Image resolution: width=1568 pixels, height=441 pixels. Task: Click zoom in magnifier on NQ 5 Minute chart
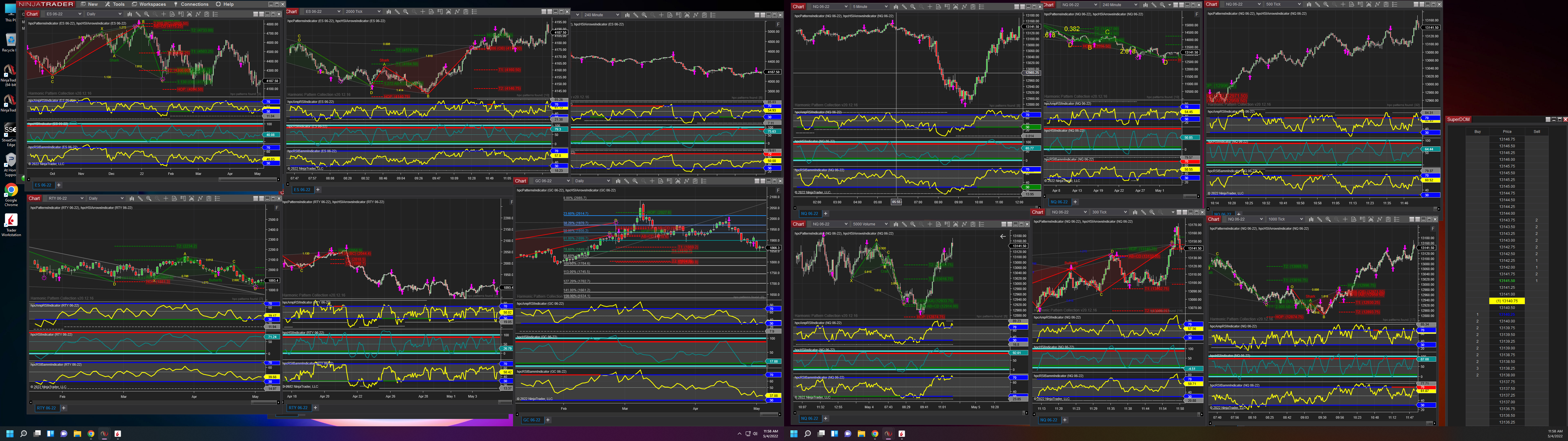click(x=913, y=7)
